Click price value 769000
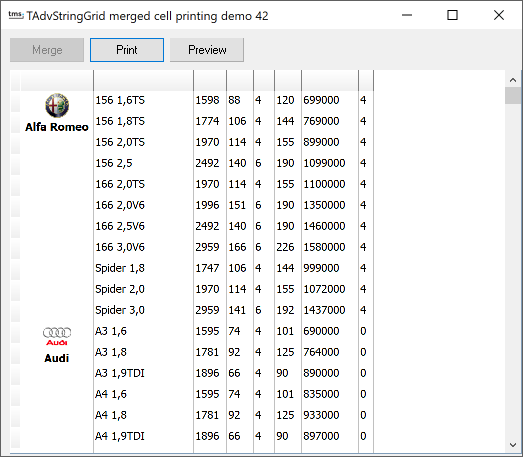 click(321, 121)
